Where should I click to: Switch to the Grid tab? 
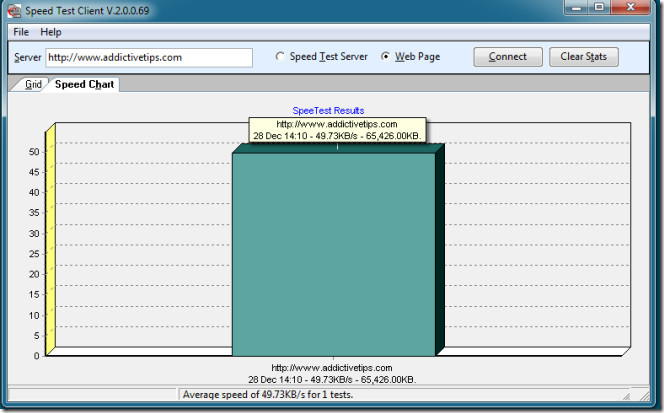click(x=32, y=84)
